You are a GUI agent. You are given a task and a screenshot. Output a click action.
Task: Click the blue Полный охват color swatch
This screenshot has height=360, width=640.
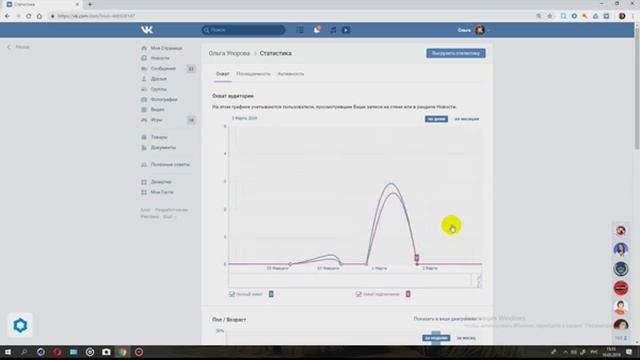tap(271, 294)
